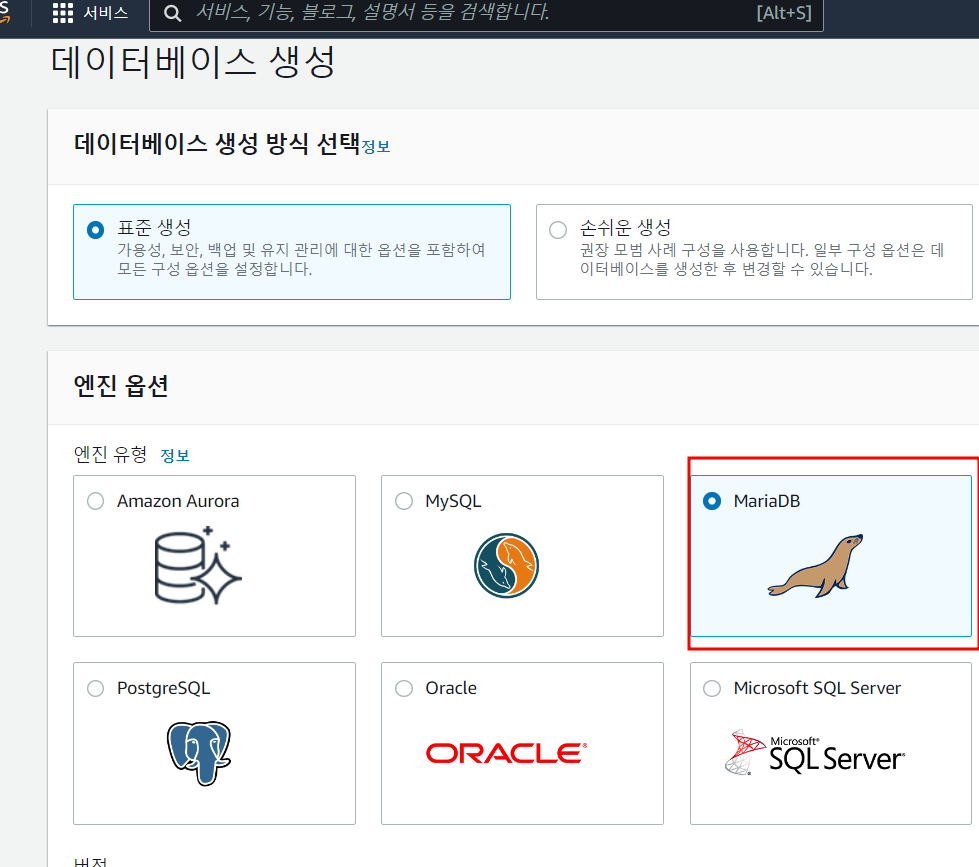Select the PostgreSQL engine radio button
The height and width of the screenshot is (867, 979).
point(96,688)
